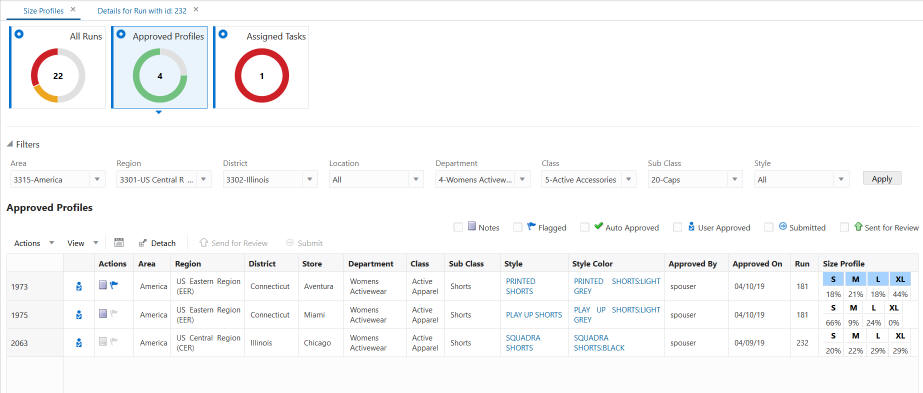The width and height of the screenshot is (923, 393).
Task: Click the Flagged legend flag icon
Action: pos(531,227)
